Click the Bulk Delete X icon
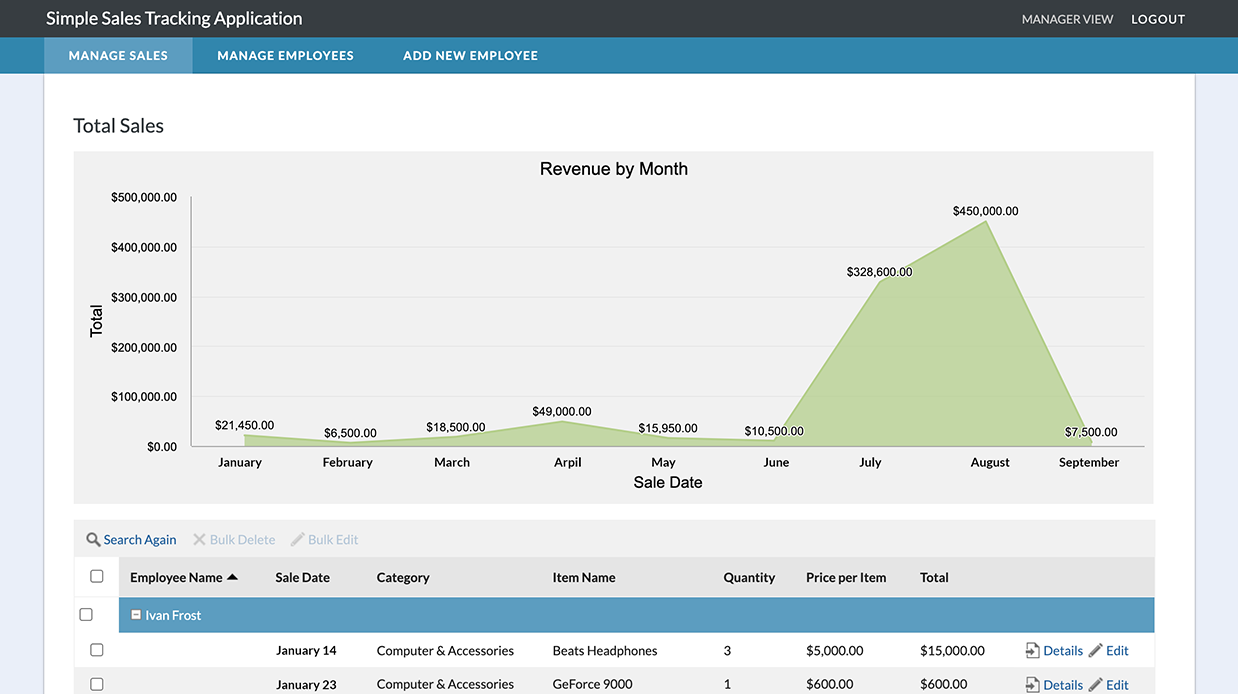Screen dimensions: 1238x694 tap(199, 540)
